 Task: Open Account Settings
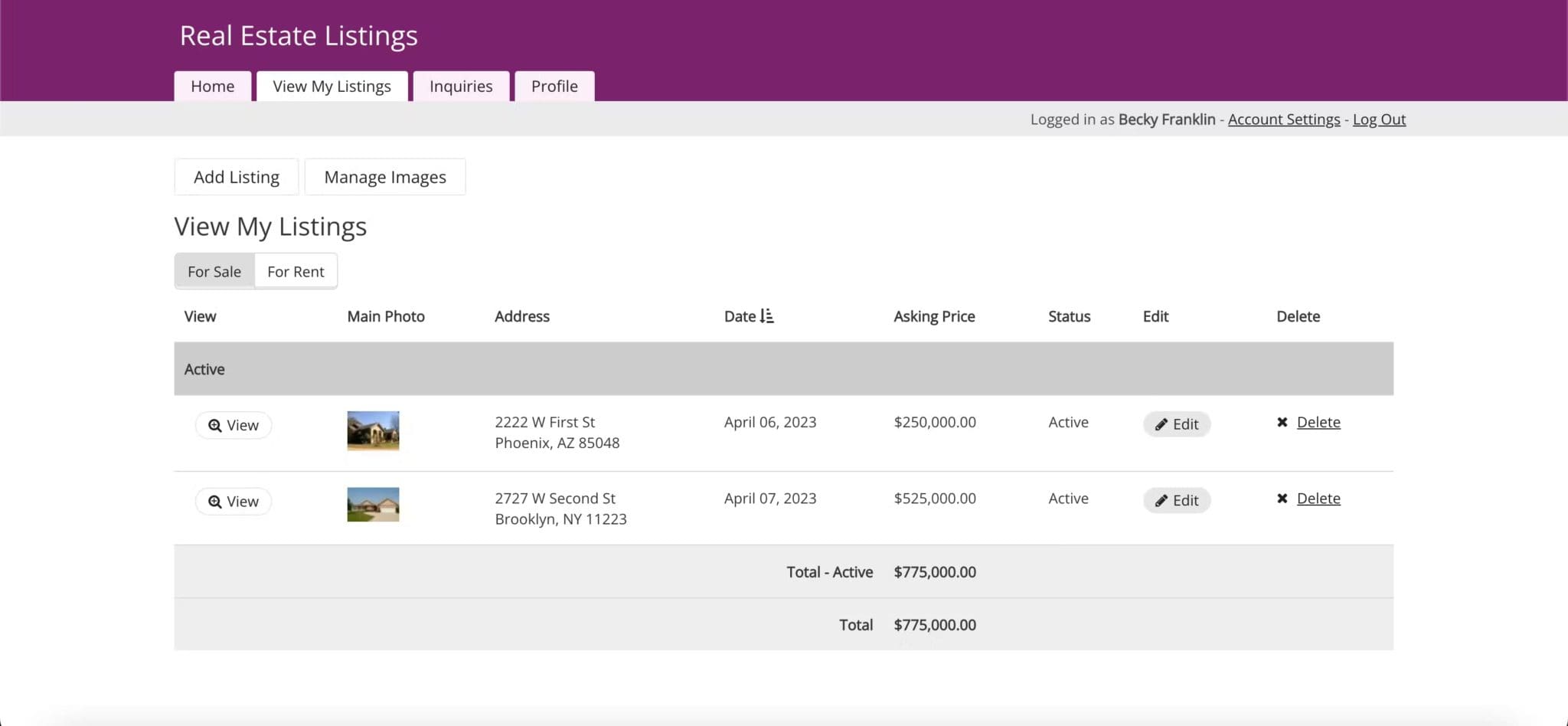(x=1283, y=119)
